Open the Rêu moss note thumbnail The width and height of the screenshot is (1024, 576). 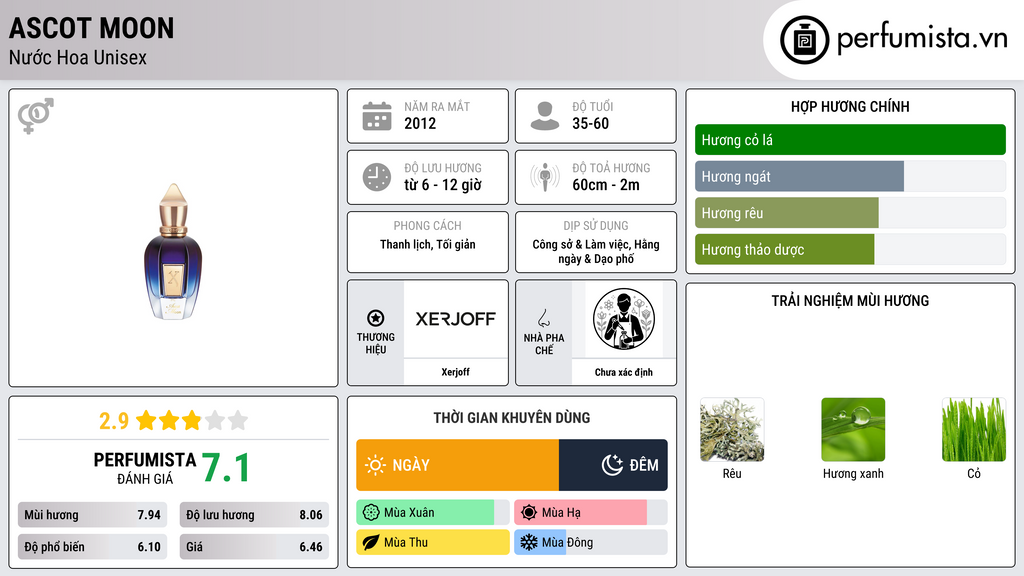731,430
